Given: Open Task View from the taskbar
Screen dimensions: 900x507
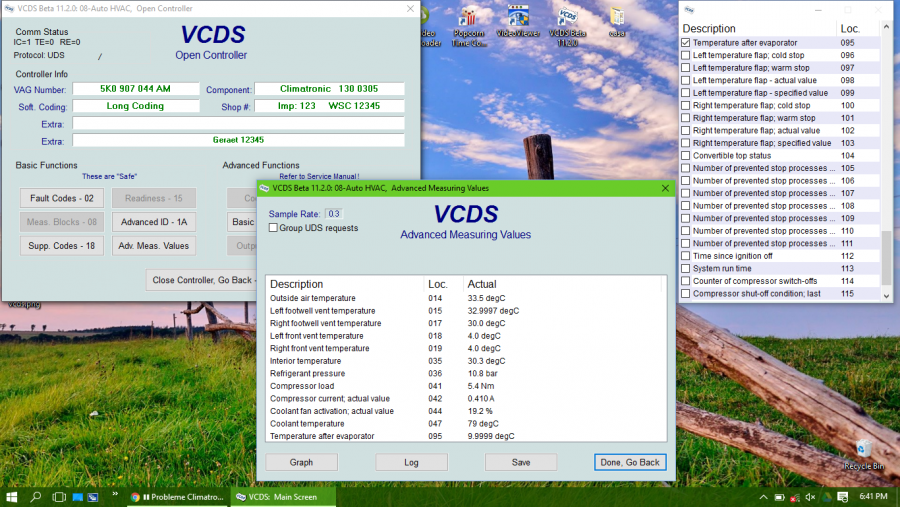Looking at the screenshot, I should (59, 497).
